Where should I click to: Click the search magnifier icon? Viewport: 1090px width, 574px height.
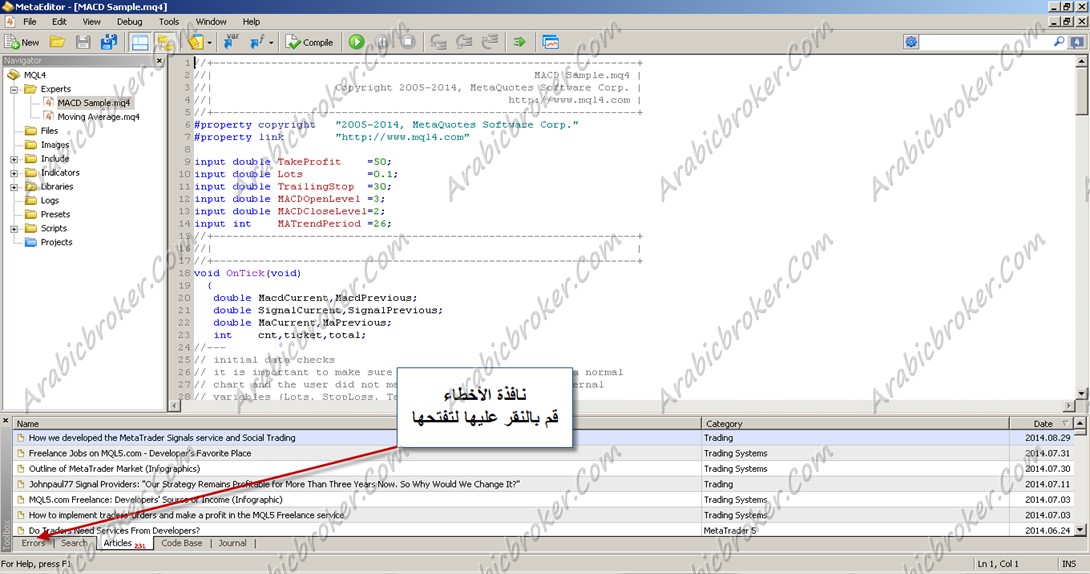1059,42
